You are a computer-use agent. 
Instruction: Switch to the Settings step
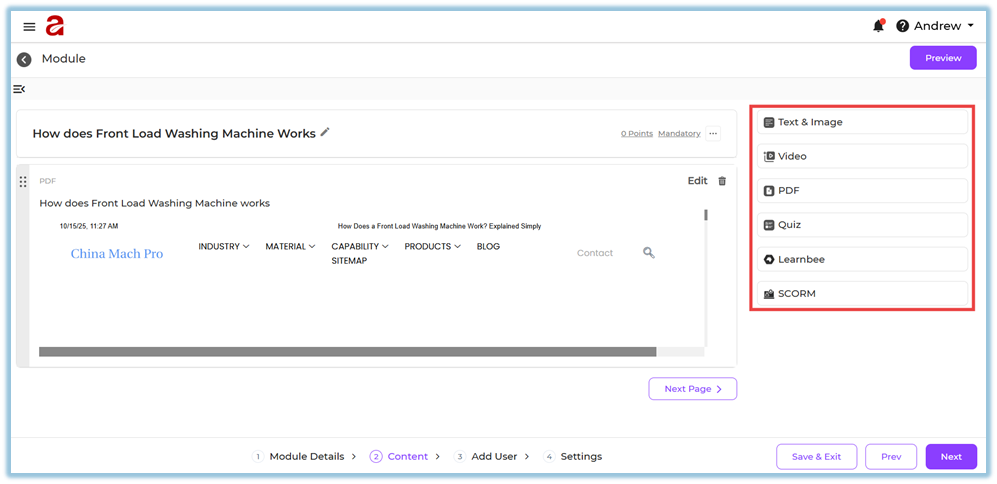pyautogui.click(x=580, y=456)
